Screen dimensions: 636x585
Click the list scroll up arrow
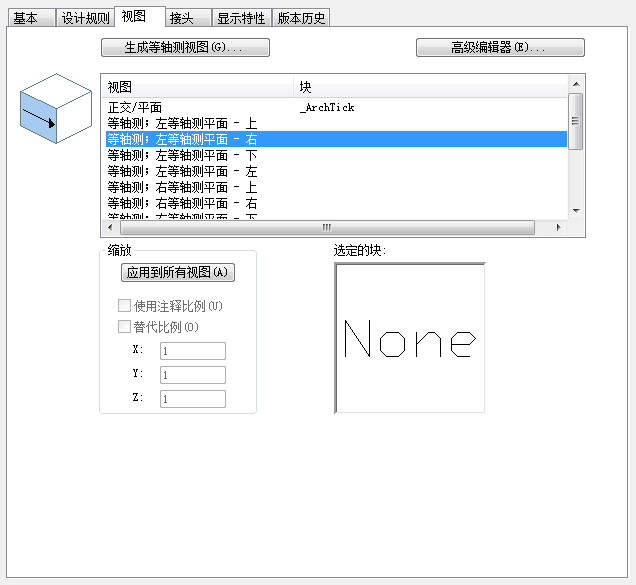tap(576, 84)
